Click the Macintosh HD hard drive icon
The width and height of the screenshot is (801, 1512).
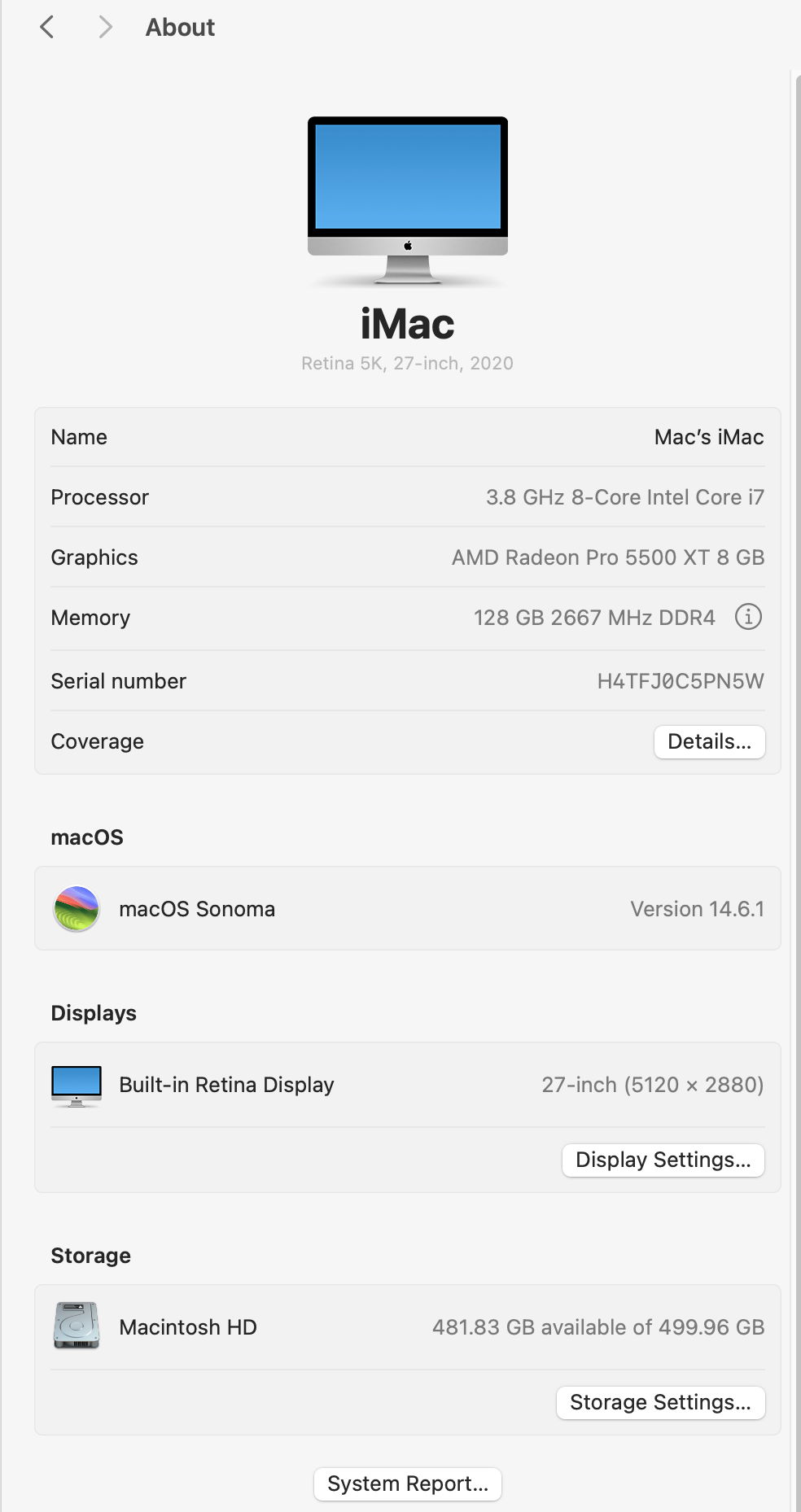pyautogui.click(x=76, y=1326)
